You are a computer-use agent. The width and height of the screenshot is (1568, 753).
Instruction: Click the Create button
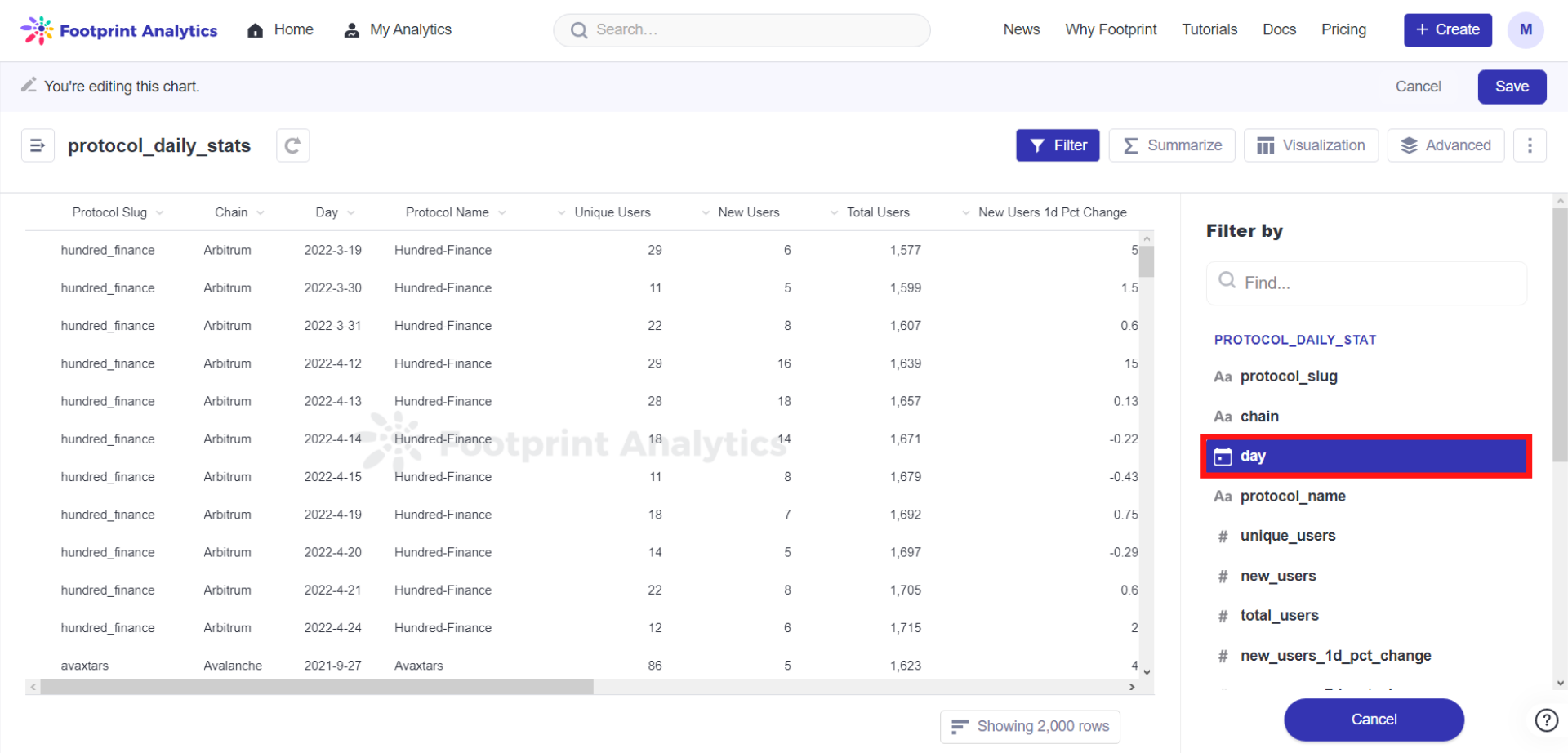click(1447, 30)
